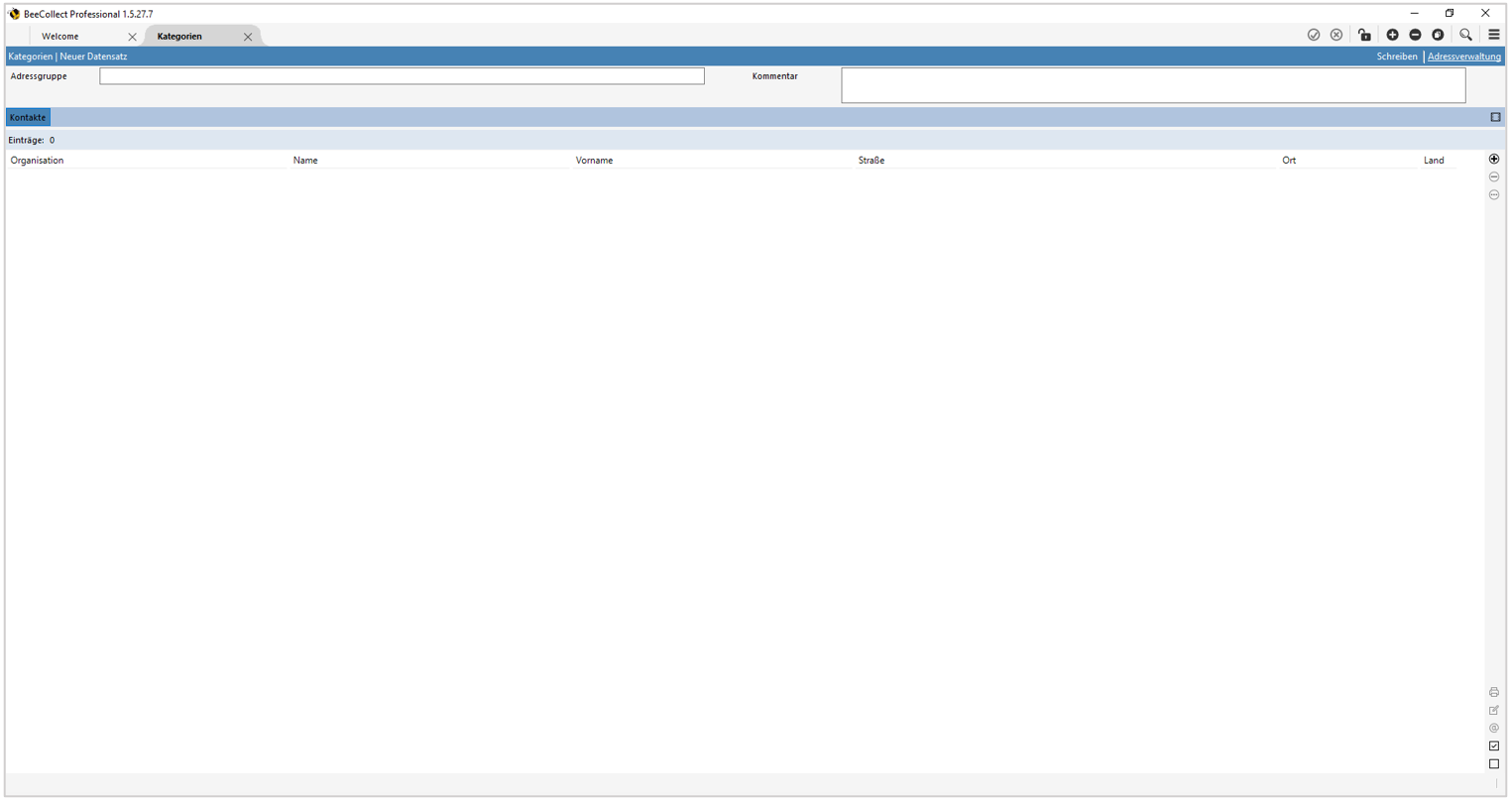Add a contact with the circled plus icon
The height and width of the screenshot is (802, 1512).
(x=1494, y=159)
